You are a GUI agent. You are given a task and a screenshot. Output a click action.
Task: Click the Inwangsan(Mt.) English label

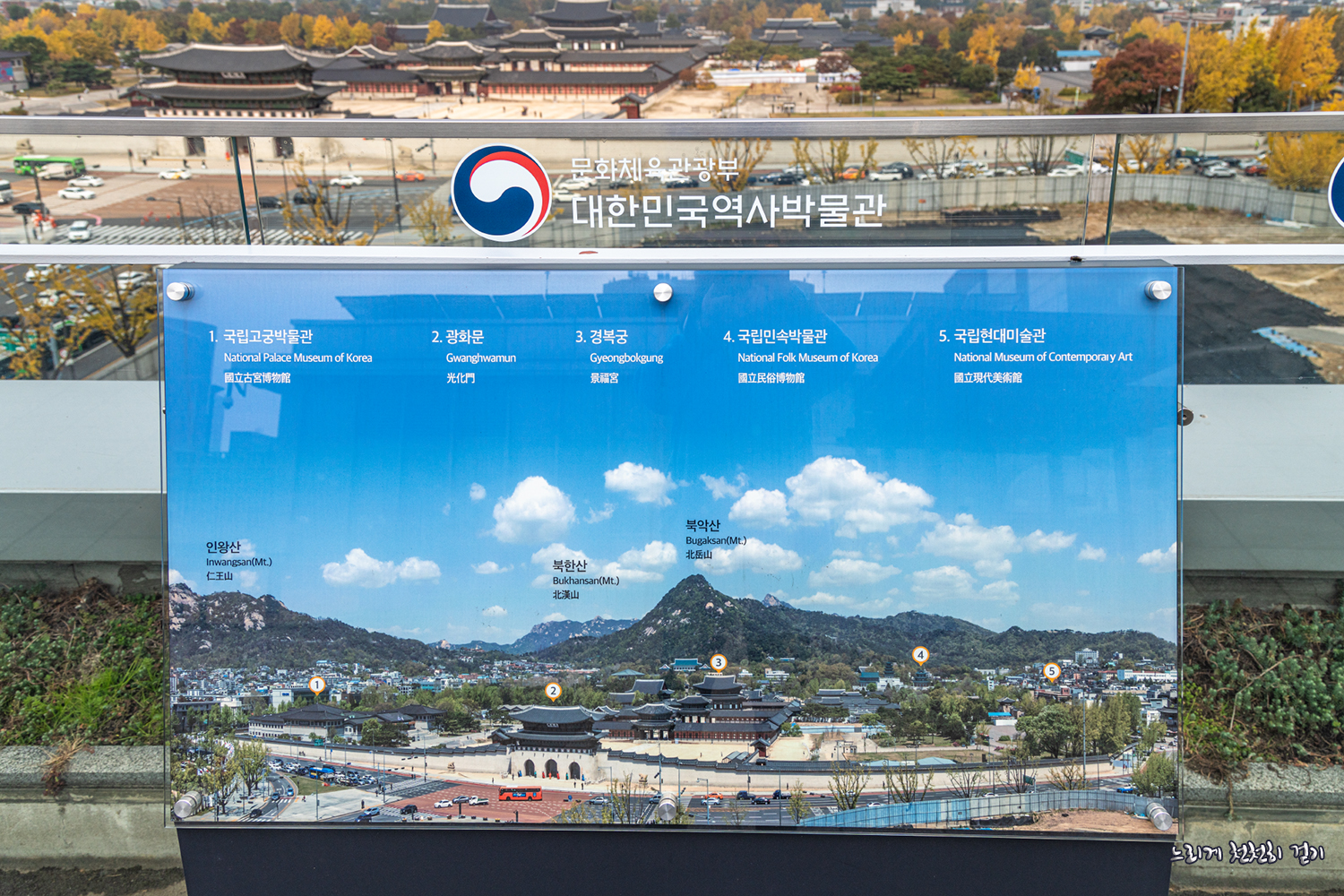(238, 562)
